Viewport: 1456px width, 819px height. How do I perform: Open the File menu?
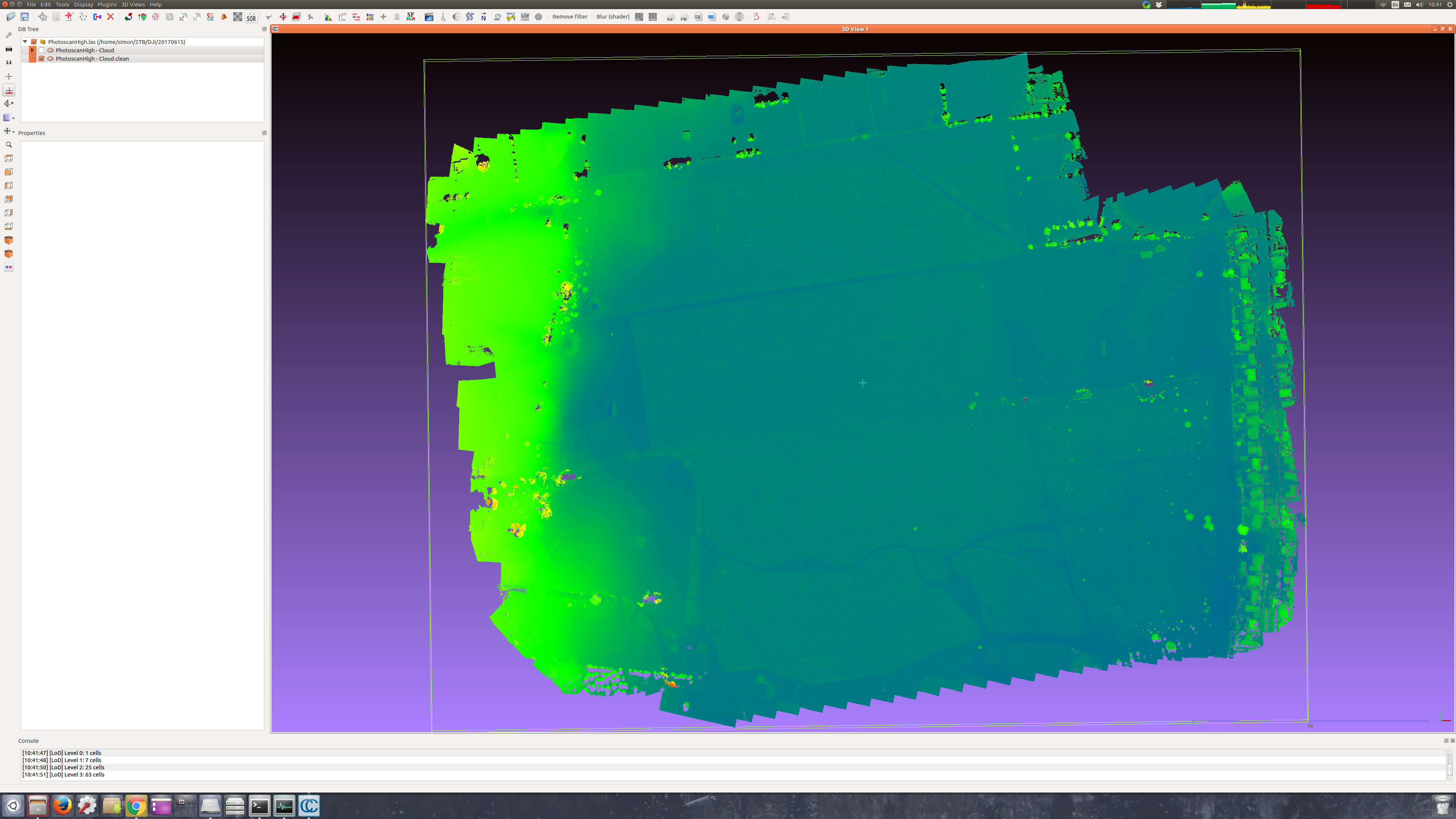(31, 5)
